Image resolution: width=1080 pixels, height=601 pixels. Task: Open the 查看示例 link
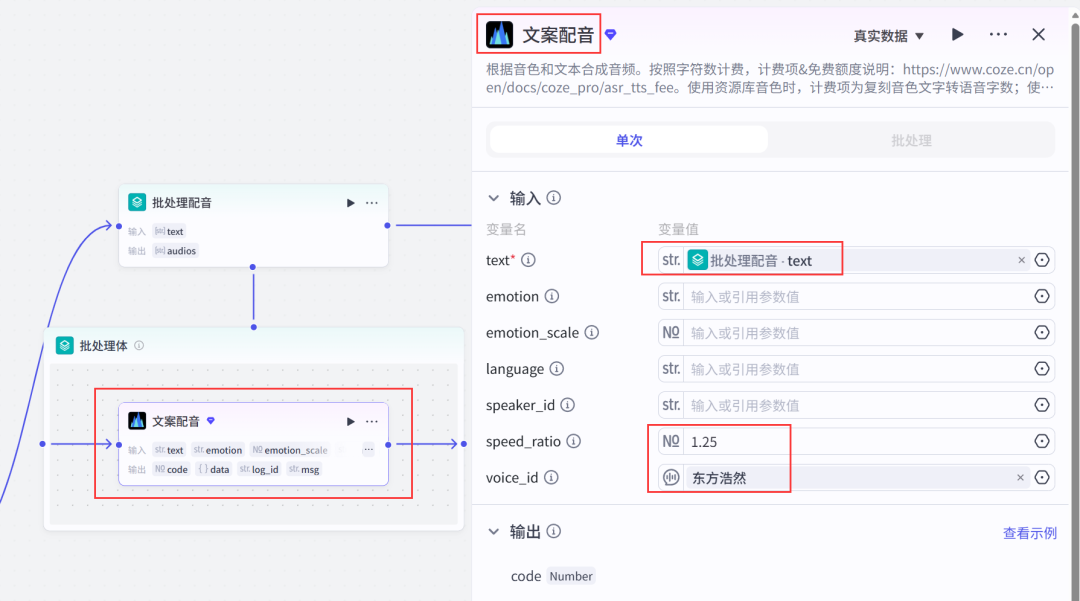click(x=1030, y=532)
